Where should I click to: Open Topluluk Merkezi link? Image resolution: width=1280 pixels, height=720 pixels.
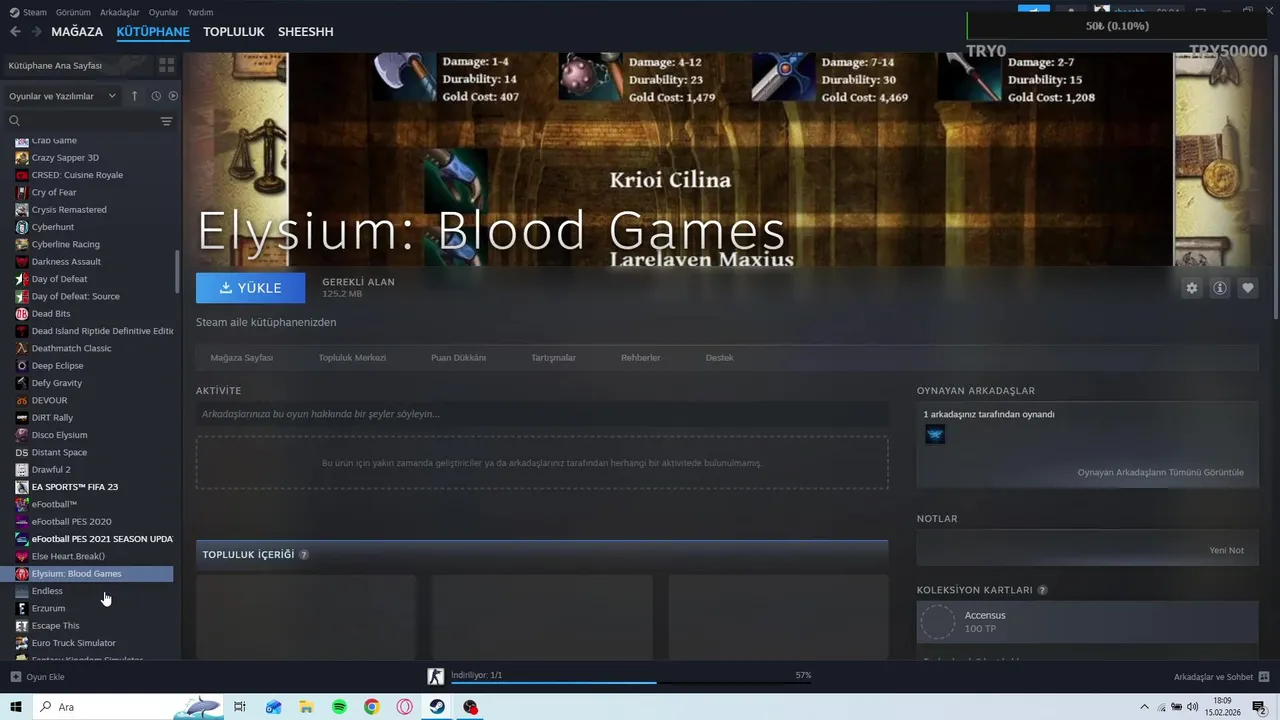pyautogui.click(x=352, y=358)
